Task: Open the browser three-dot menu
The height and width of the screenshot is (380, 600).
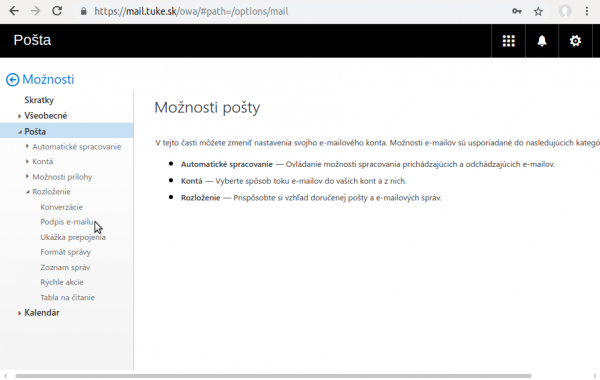Action: (587, 11)
